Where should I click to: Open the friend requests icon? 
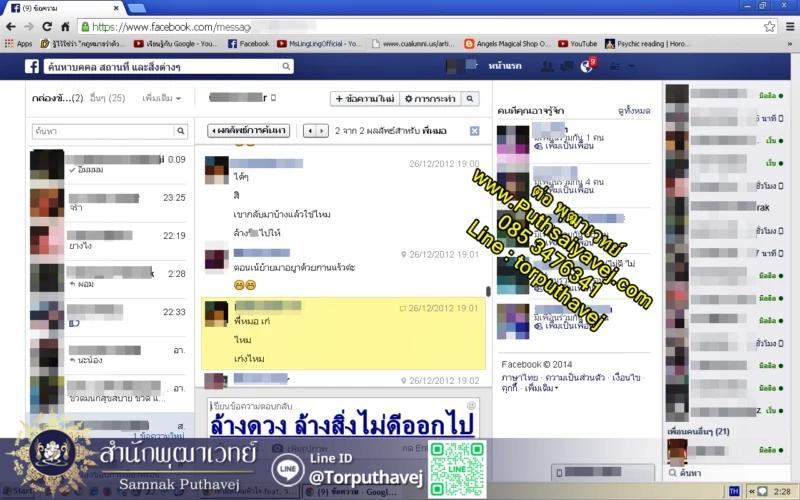(x=547, y=66)
